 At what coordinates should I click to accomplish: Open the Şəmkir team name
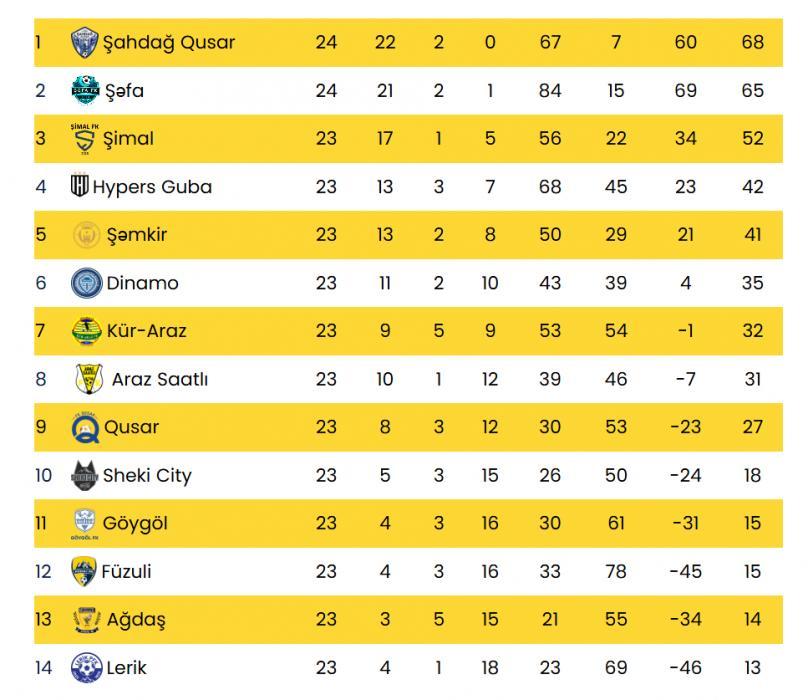[x=137, y=235]
